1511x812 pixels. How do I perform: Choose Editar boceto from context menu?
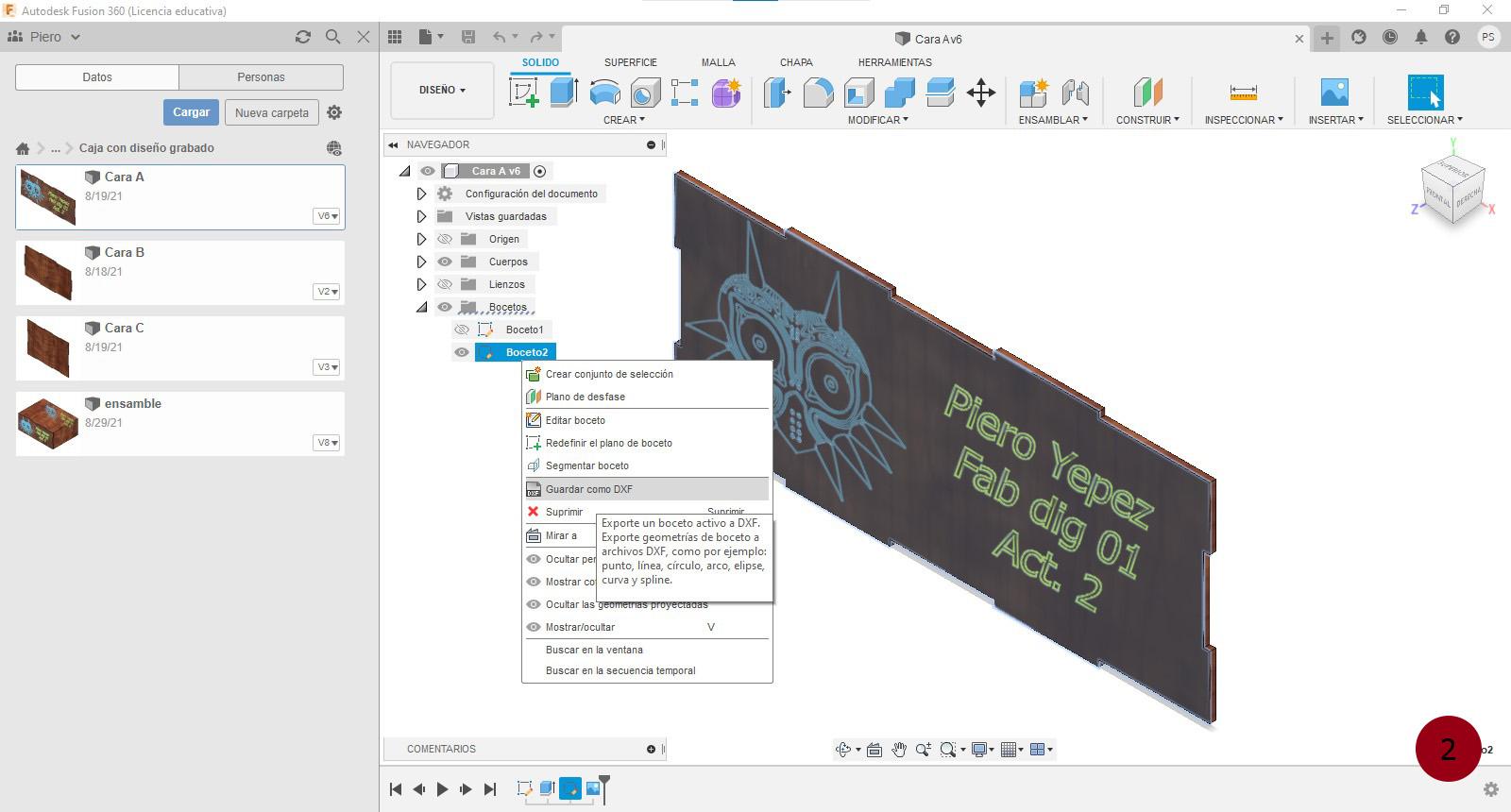(647, 420)
